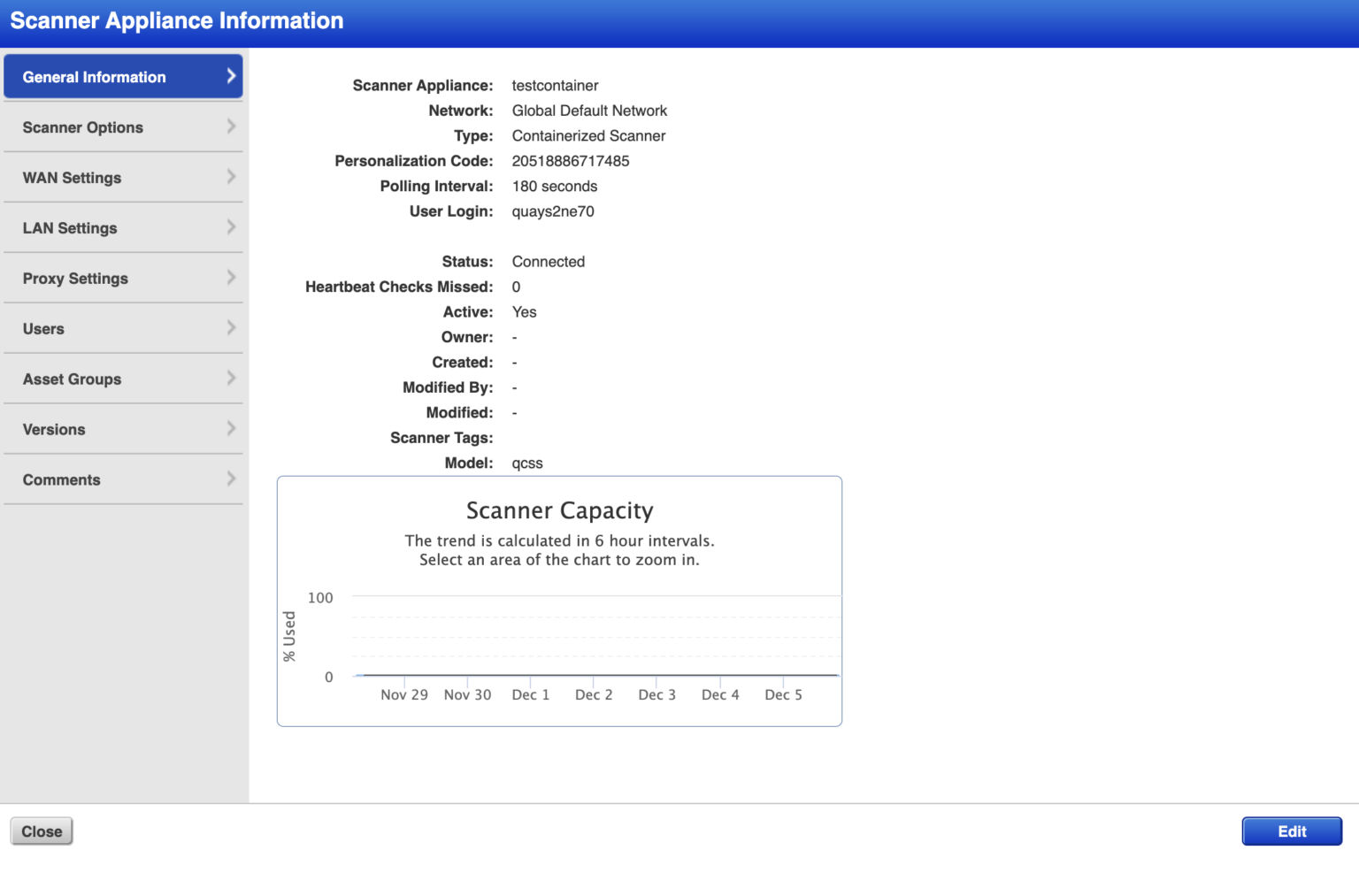The width and height of the screenshot is (1359, 896).
Task: Open the Asset Groups sidebar entry
Action: click(x=106, y=379)
